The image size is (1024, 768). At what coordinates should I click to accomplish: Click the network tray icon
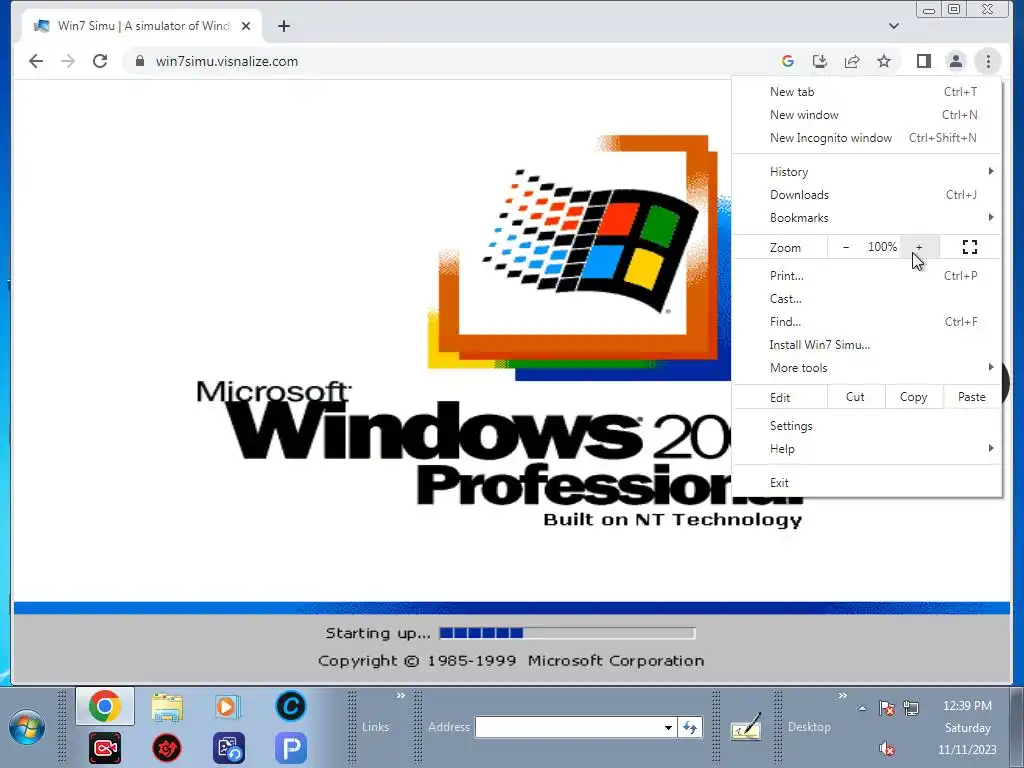(x=911, y=708)
